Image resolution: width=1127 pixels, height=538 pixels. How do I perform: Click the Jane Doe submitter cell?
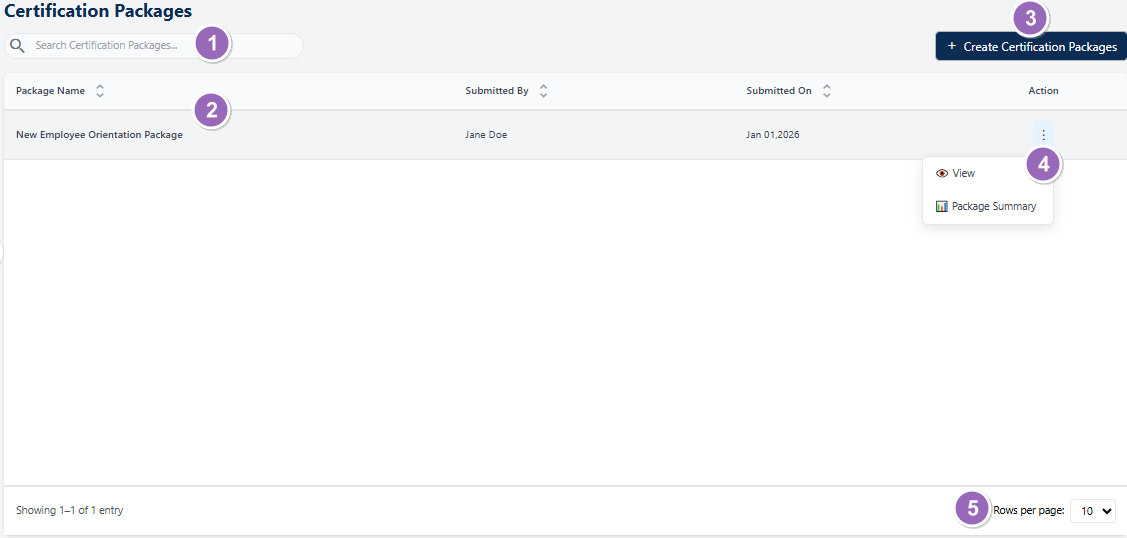pyautogui.click(x=486, y=135)
